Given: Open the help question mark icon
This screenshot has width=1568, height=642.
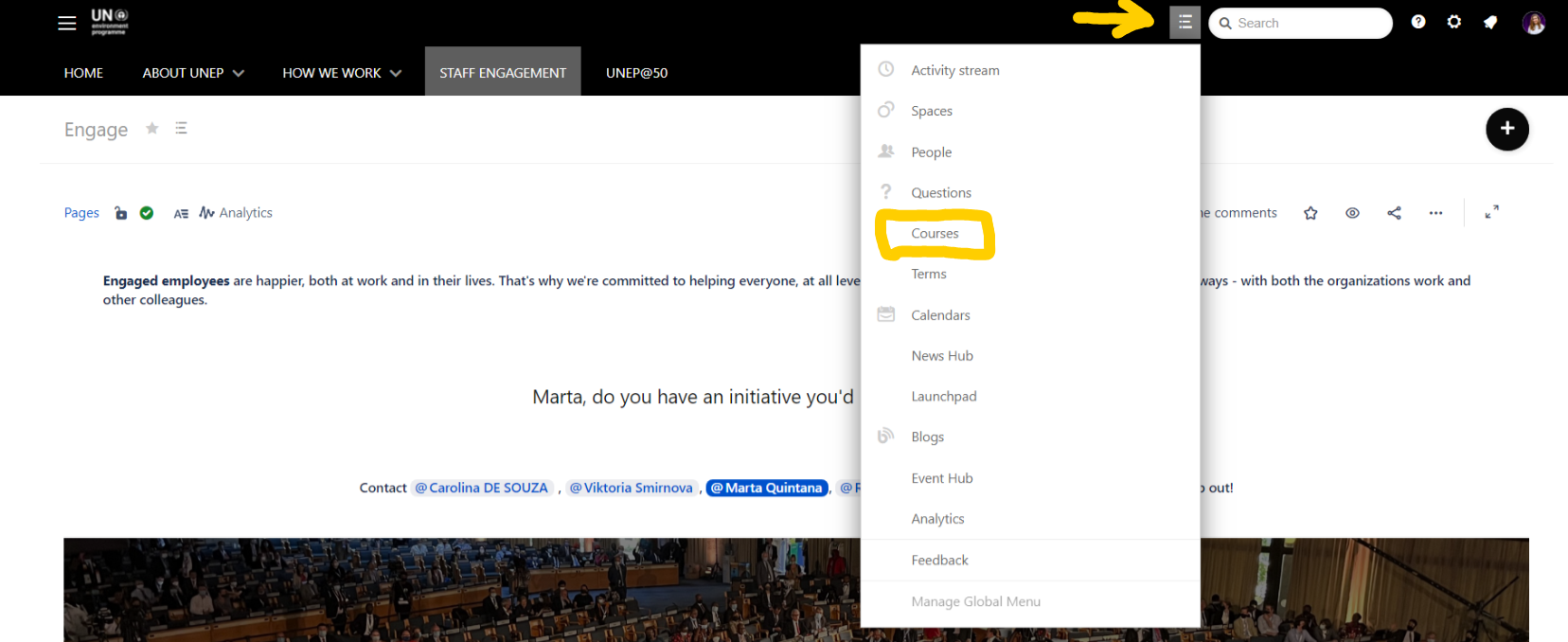Looking at the screenshot, I should pyautogui.click(x=1417, y=22).
